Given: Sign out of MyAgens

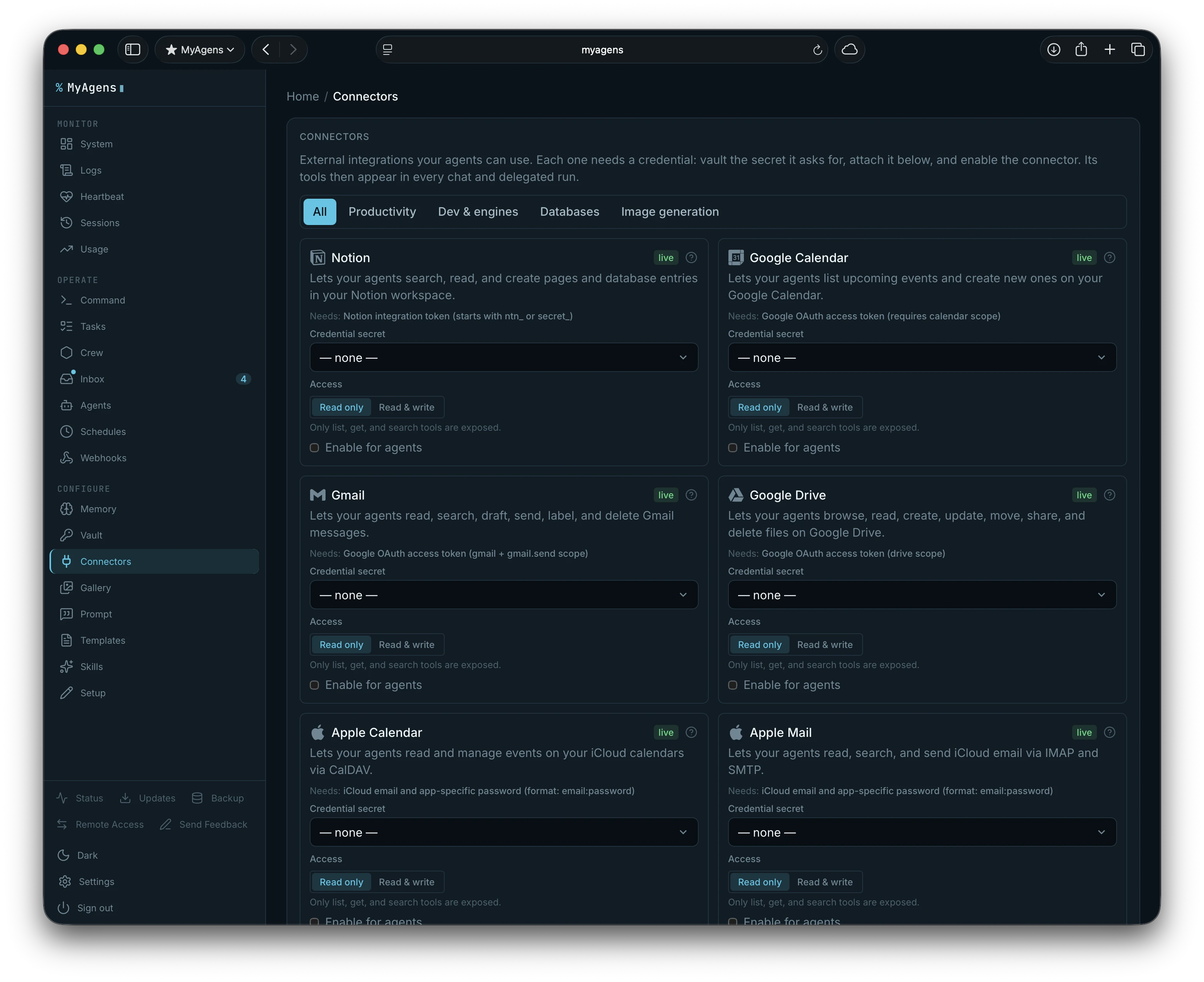Looking at the screenshot, I should pos(85,908).
